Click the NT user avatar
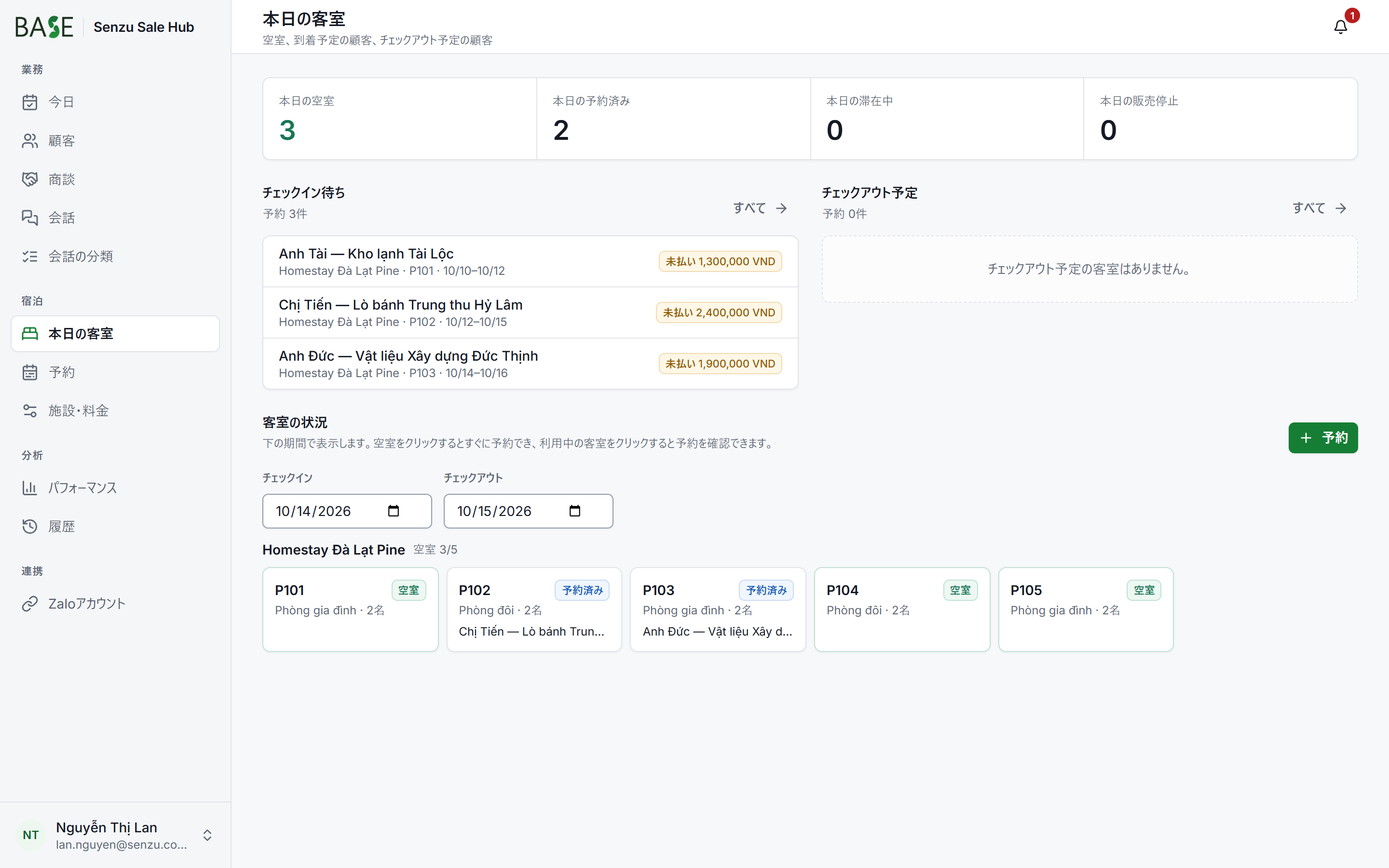The height and width of the screenshot is (868, 1389). pos(31,835)
